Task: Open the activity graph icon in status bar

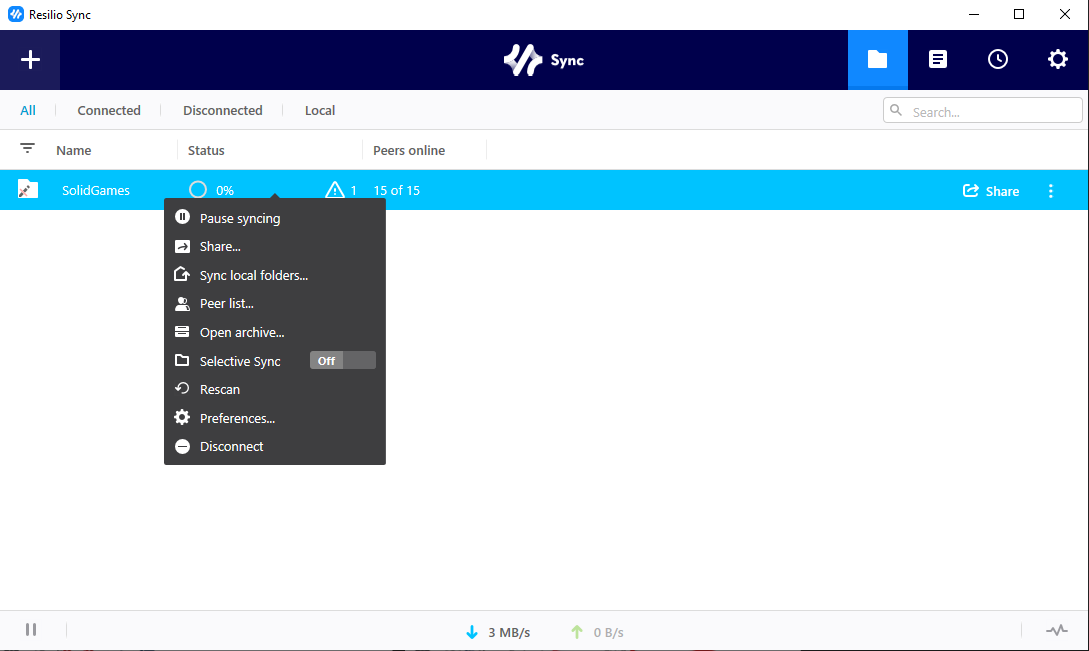Action: click(x=1057, y=630)
